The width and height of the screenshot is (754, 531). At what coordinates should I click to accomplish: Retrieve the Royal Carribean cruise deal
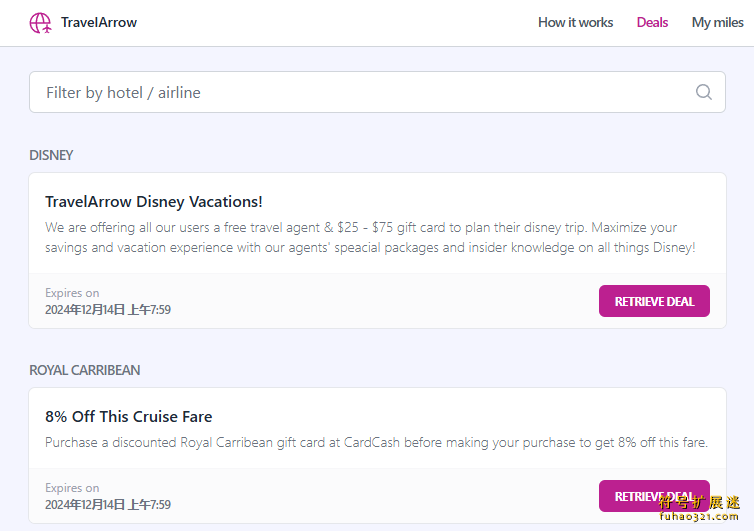coord(654,496)
